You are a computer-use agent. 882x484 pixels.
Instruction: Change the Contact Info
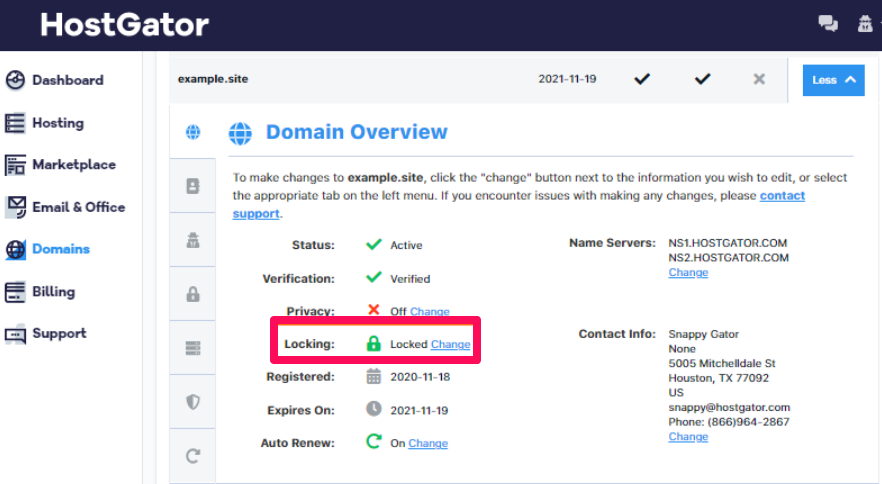(x=688, y=437)
